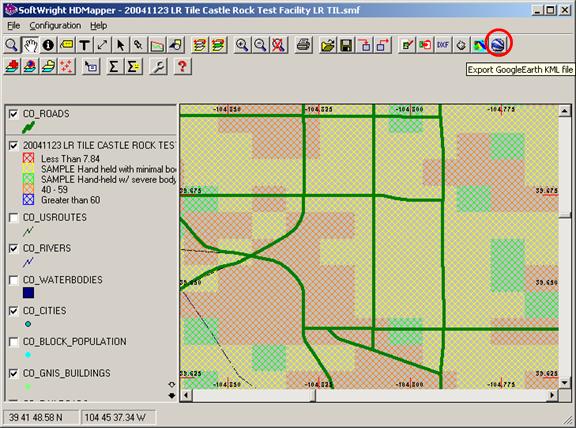Image resolution: width=576 pixels, height=428 pixels.
Task: Click the orange '40 - 59' legend swatch
Action: (x=28, y=189)
